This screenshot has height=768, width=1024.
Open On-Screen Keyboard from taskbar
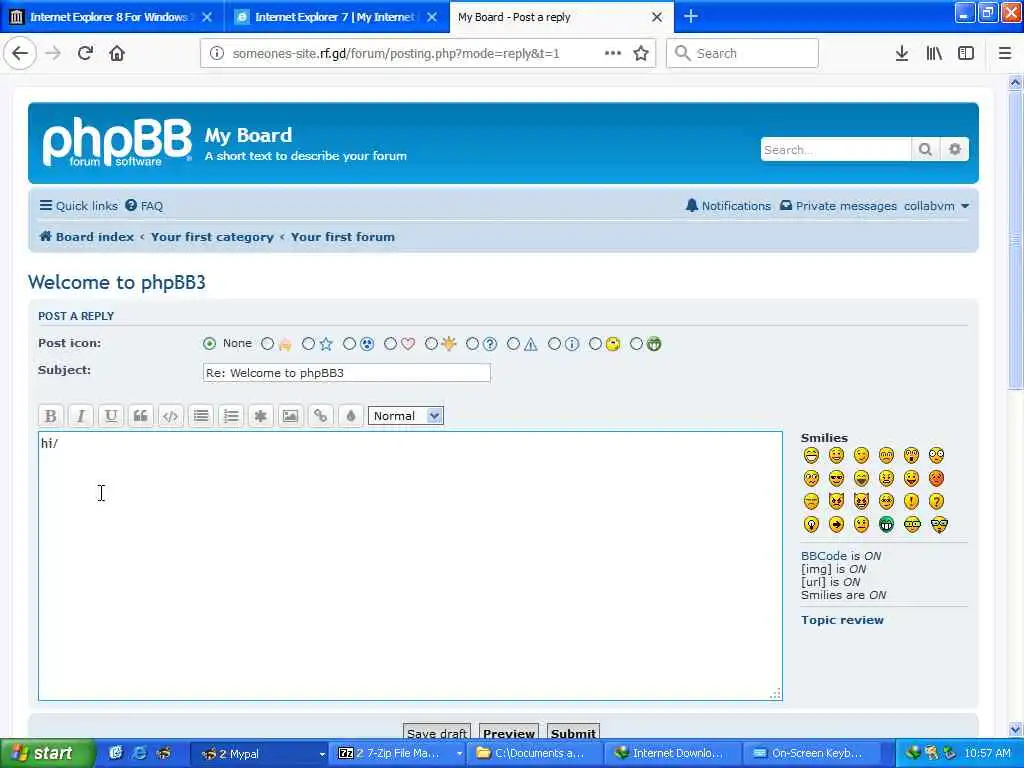click(x=810, y=754)
